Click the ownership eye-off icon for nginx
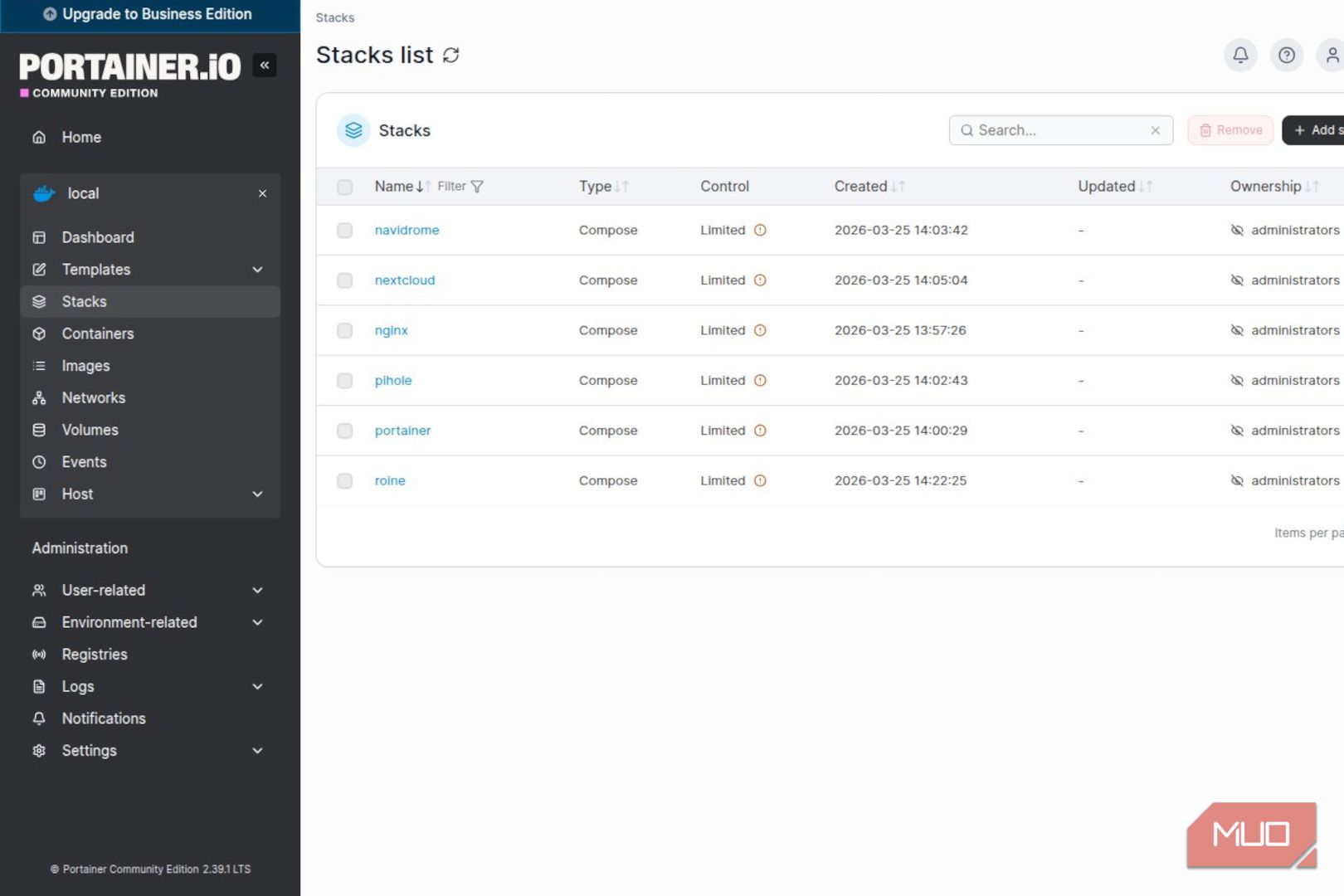The image size is (1344, 896). (x=1237, y=330)
